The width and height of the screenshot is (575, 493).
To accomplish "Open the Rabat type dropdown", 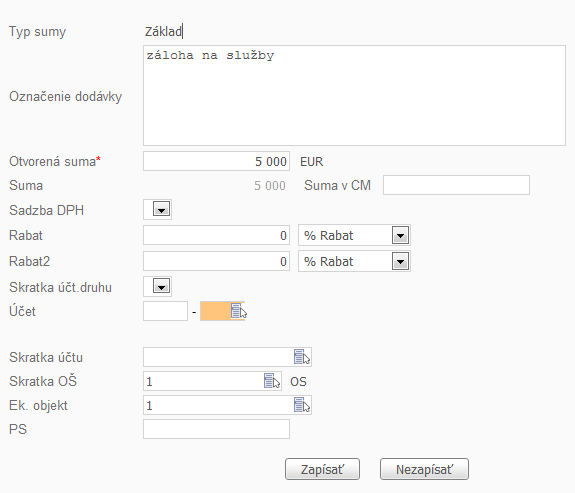I will coord(400,235).
